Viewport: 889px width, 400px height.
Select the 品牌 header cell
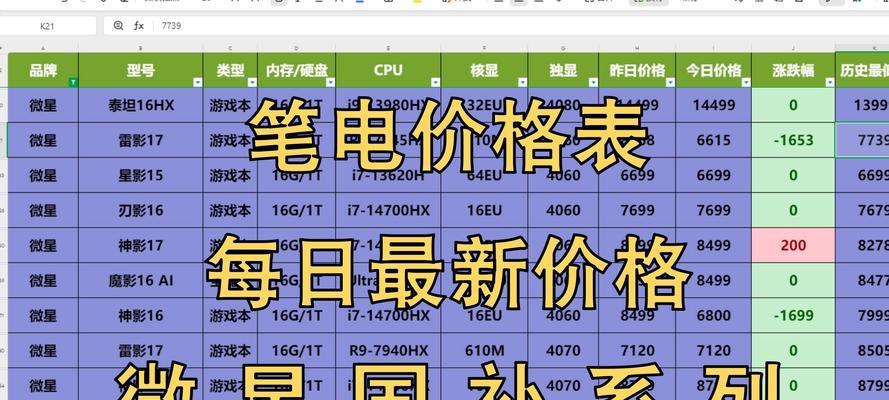(43, 70)
